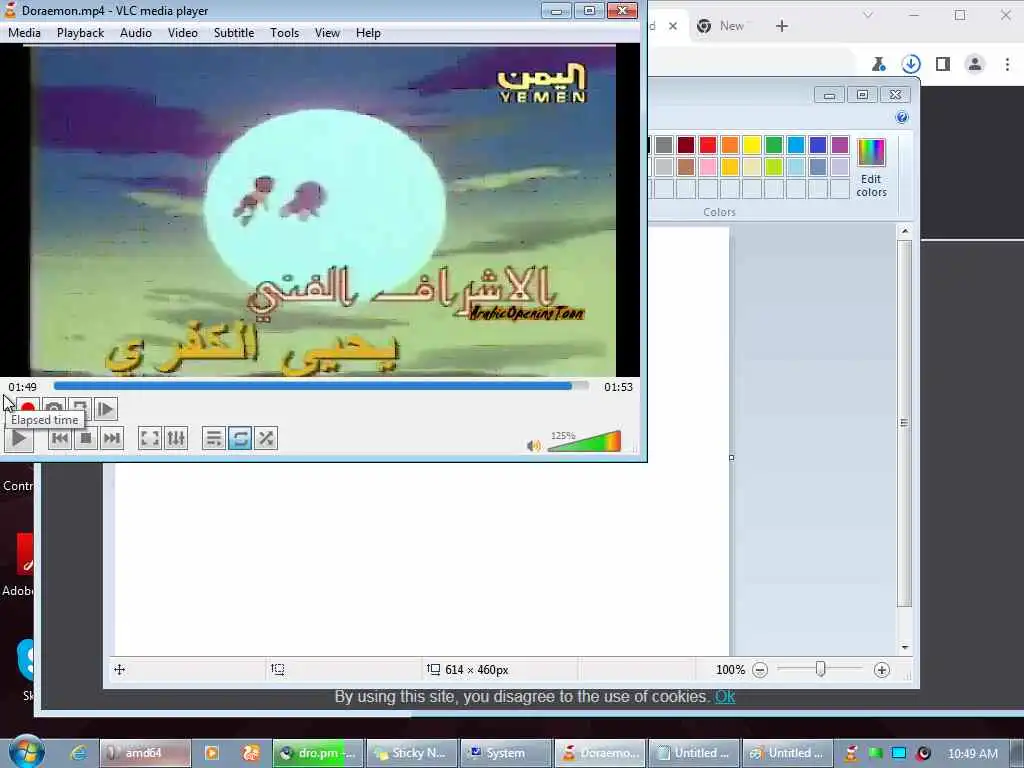1024x768 pixels.
Task: Click the VLC cone icon in system tray
Action: (x=851, y=753)
